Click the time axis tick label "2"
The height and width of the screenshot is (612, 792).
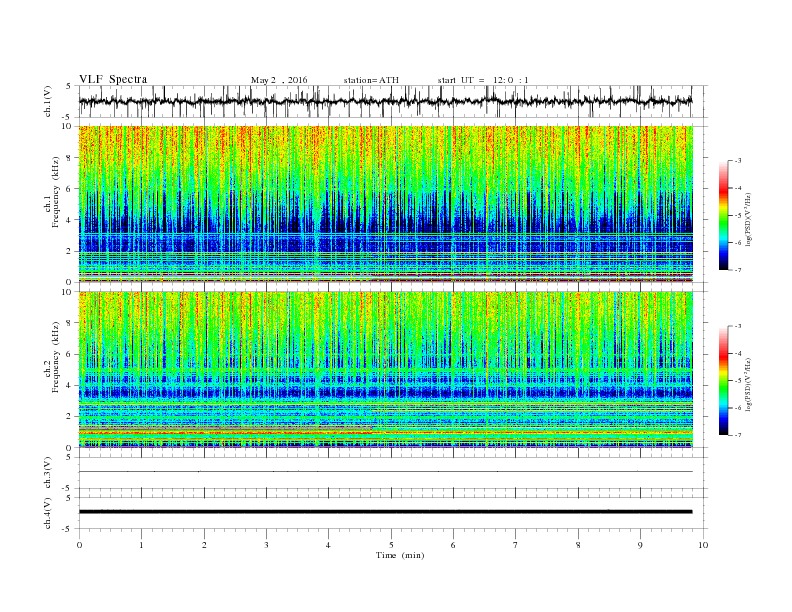[x=204, y=545]
